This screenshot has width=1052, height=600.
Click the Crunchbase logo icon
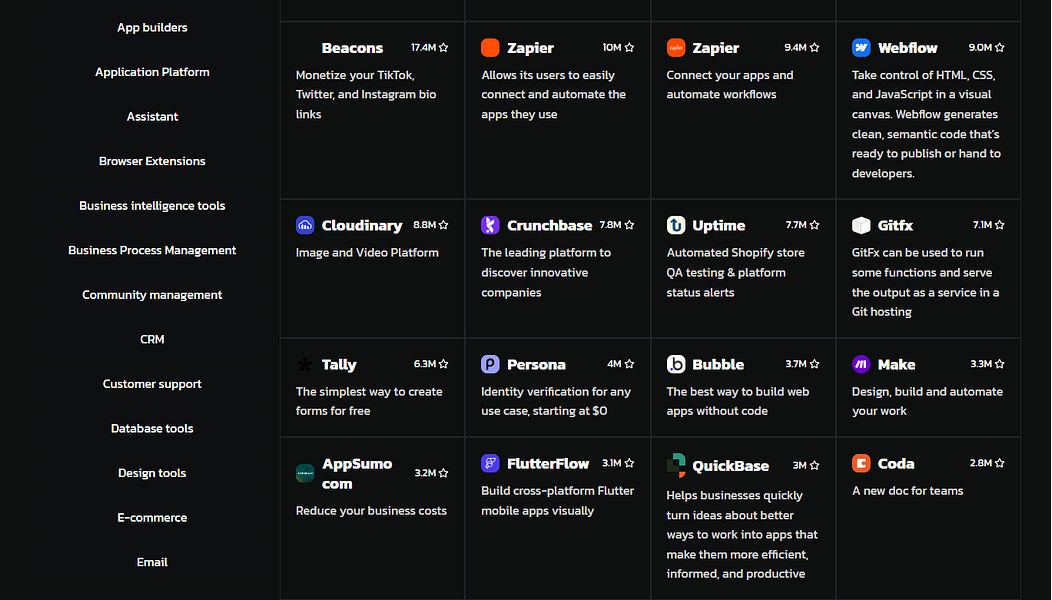[489, 225]
